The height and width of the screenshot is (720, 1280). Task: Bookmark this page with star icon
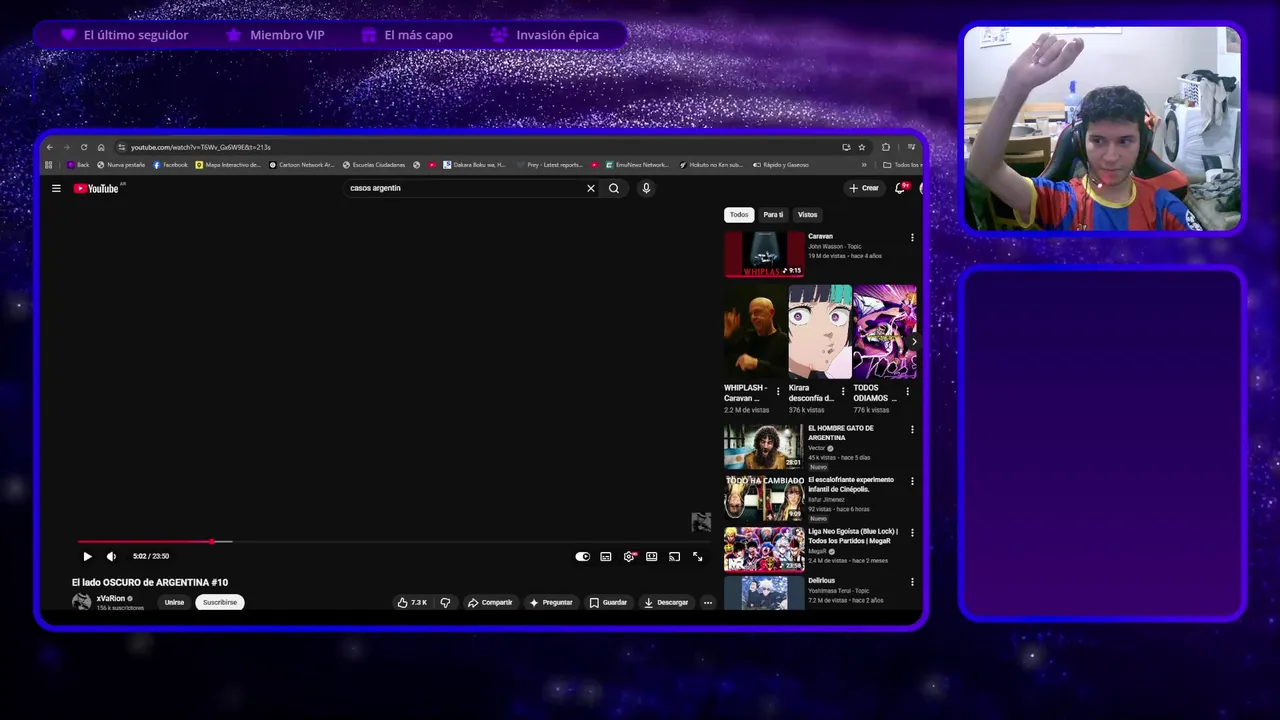862,147
